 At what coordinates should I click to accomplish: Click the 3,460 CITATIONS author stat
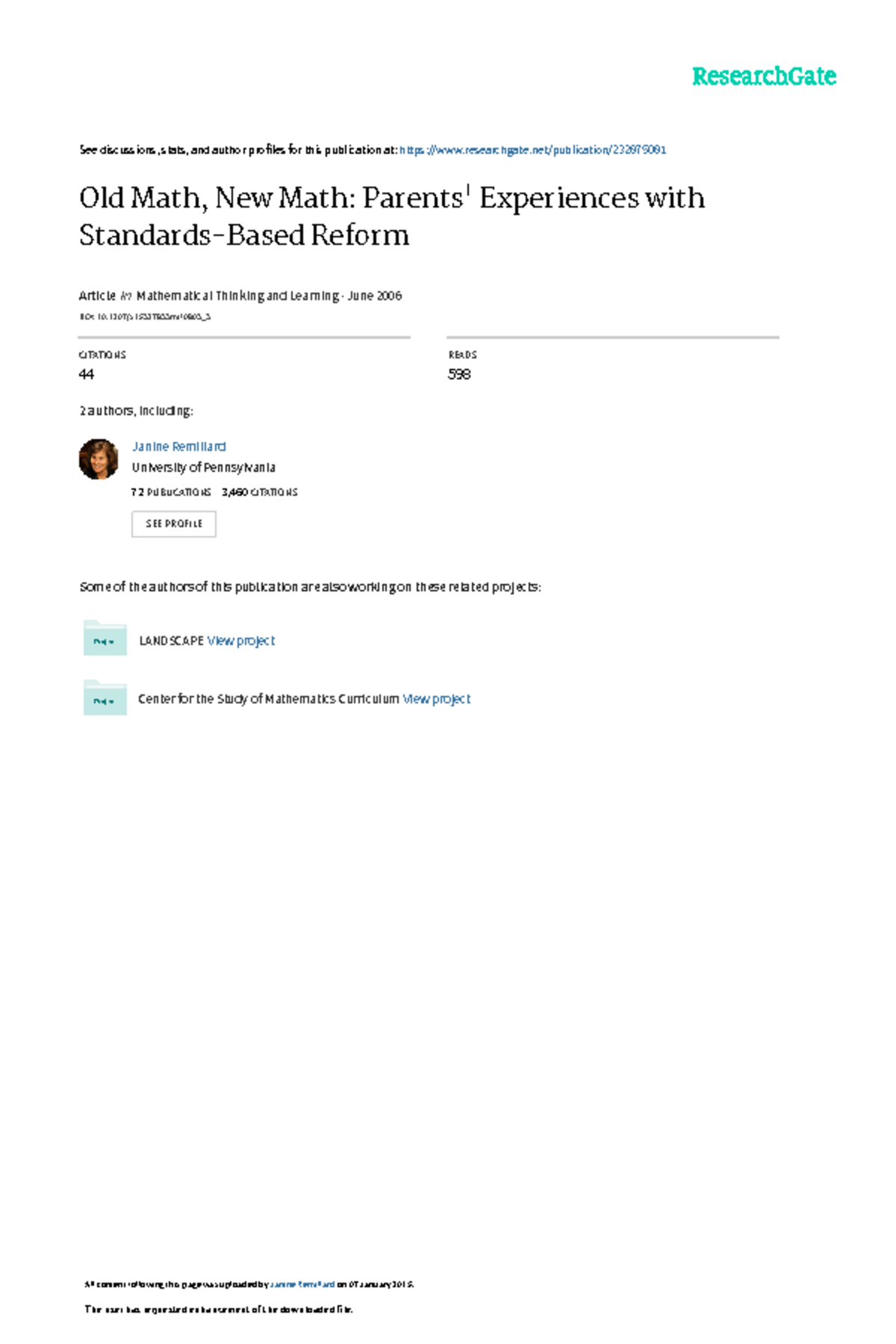tap(259, 492)
